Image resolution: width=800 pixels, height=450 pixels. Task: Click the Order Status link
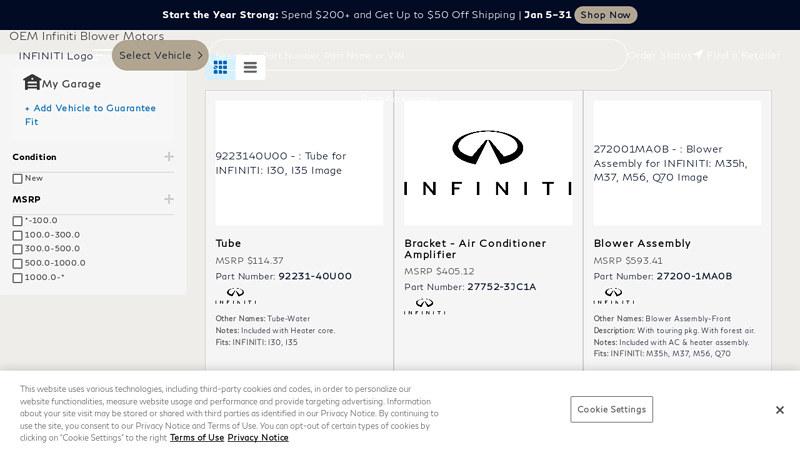(659, 55)
